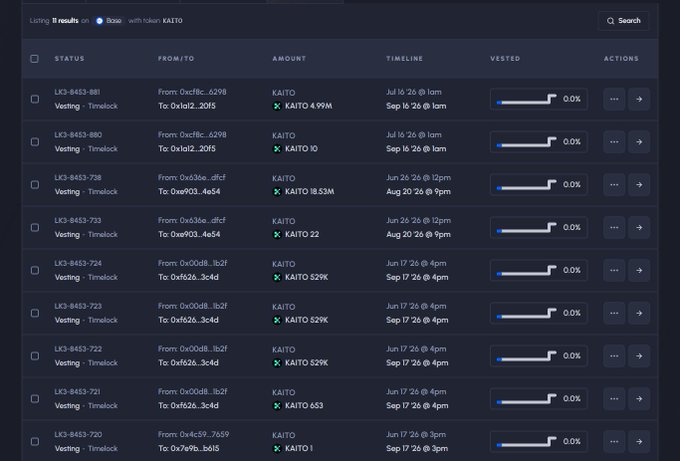Open more options for LK3-8453-738
Screen dimensions: 680x461
coord(614,185)
